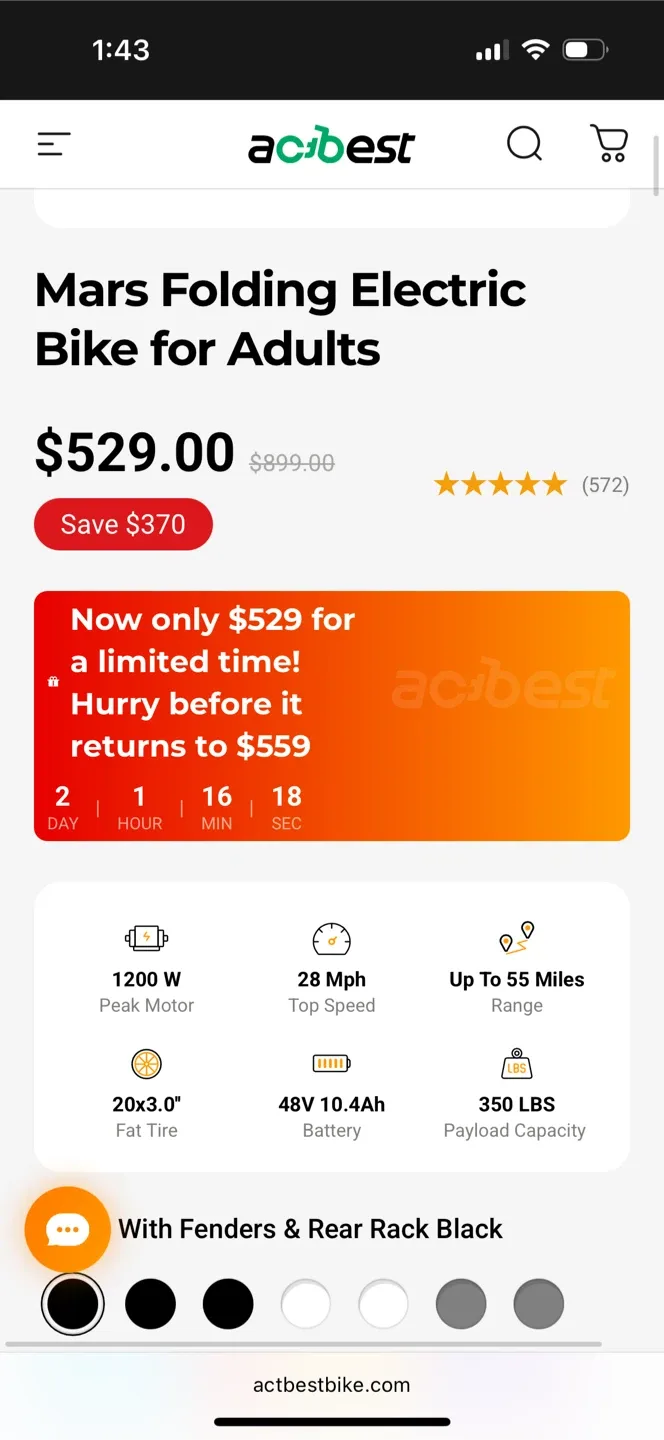Image resolution: width=664 pixels, height=1440 pixels.
Task: Choose the first white color swatch
Action: (305, 1305)
